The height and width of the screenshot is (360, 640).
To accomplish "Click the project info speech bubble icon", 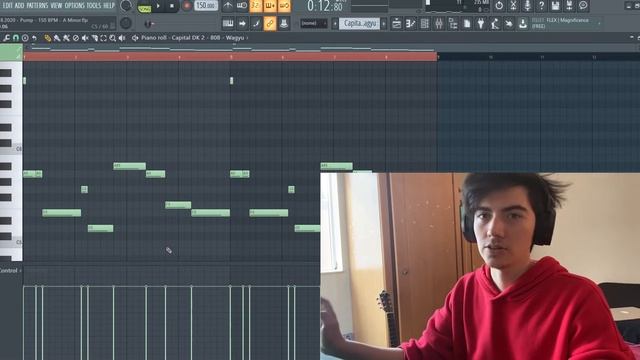I will tap(583, 6).
